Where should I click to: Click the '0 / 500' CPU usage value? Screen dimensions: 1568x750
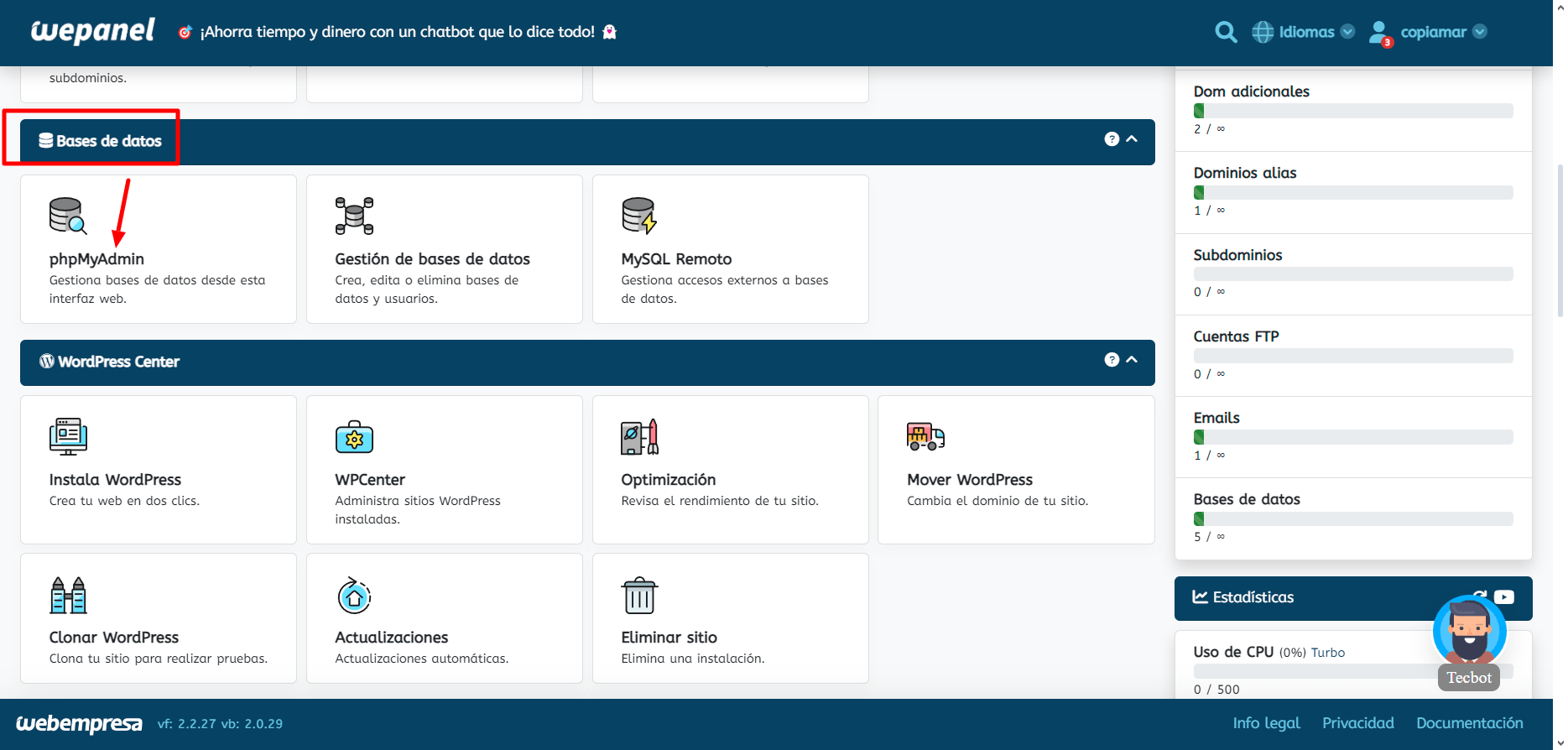[x=1216, y=690]
